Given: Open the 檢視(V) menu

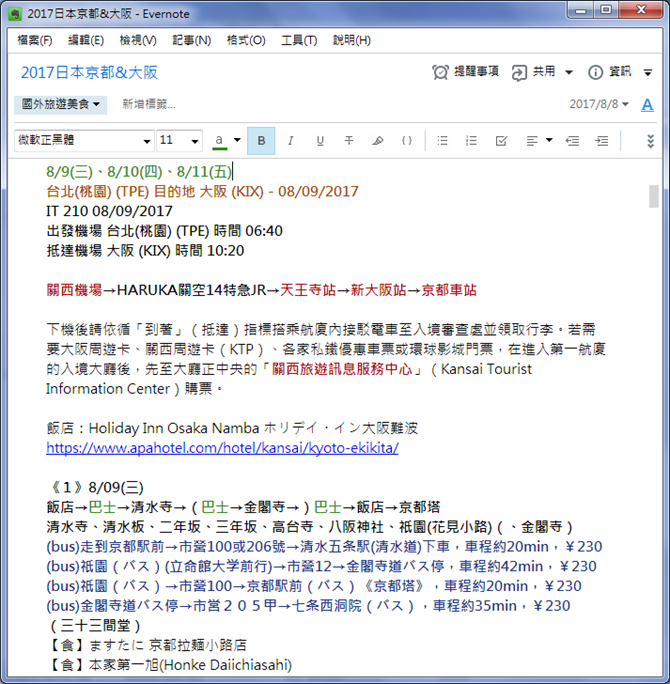Looking at the screenshot, I should point(138,41).
